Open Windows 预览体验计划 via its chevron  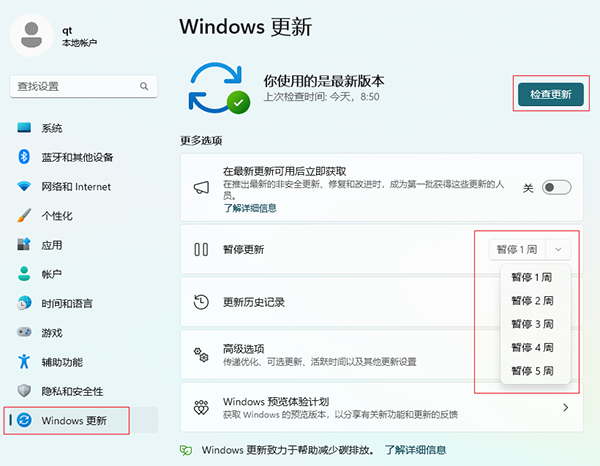[x=566, y=408]
